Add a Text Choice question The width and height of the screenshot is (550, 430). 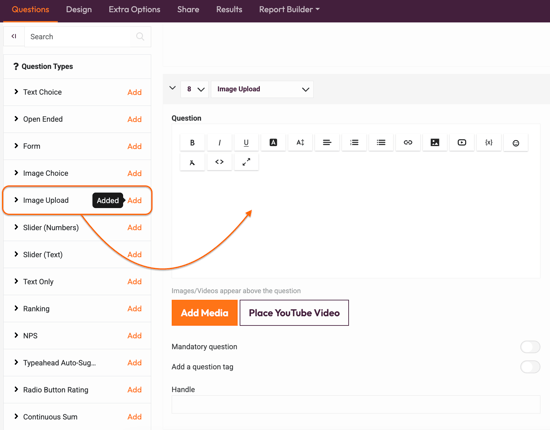tap(134, 92)
